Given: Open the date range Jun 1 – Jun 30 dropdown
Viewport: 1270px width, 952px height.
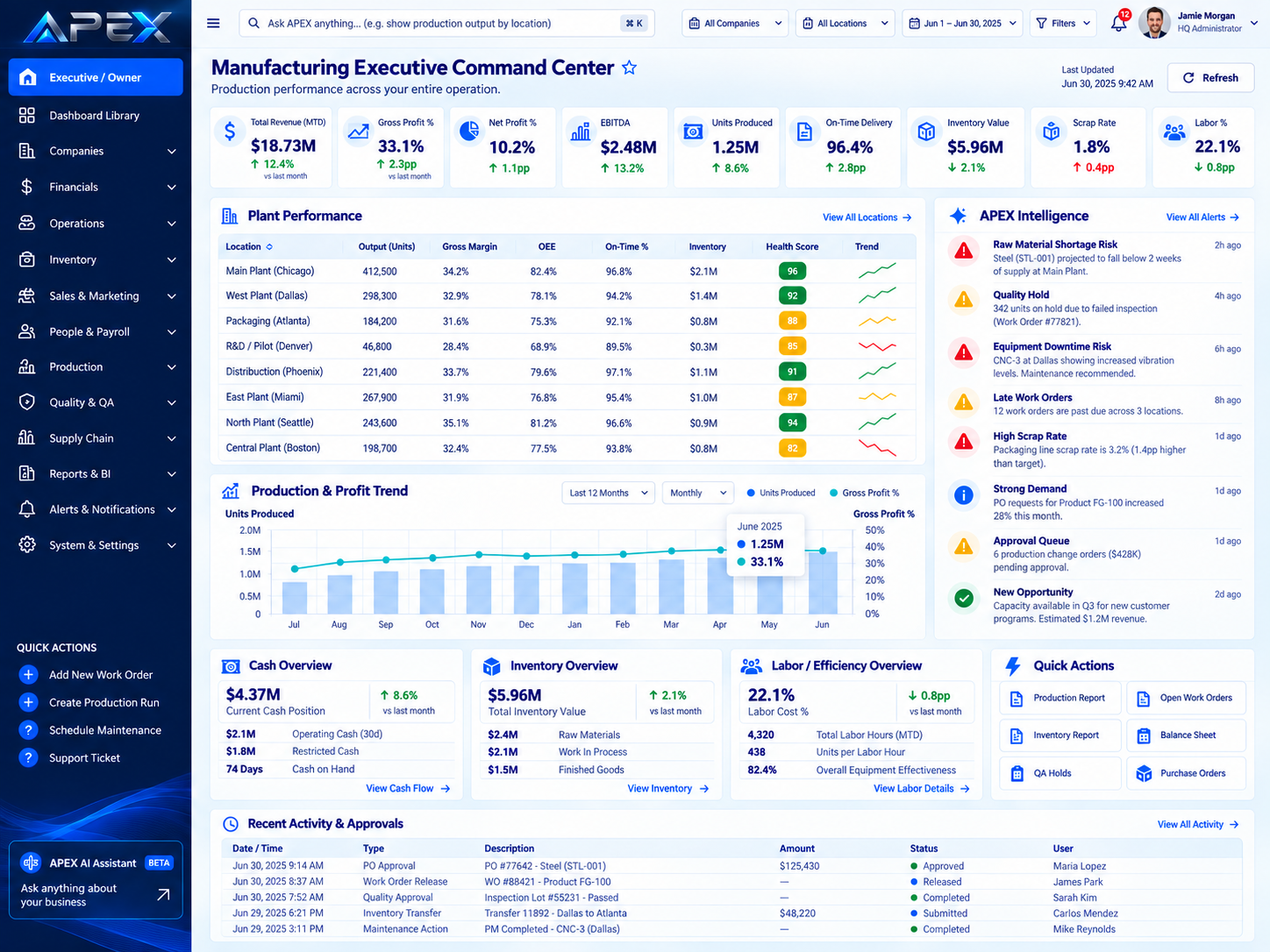Looking at the screenshot, I should point(962,24).
